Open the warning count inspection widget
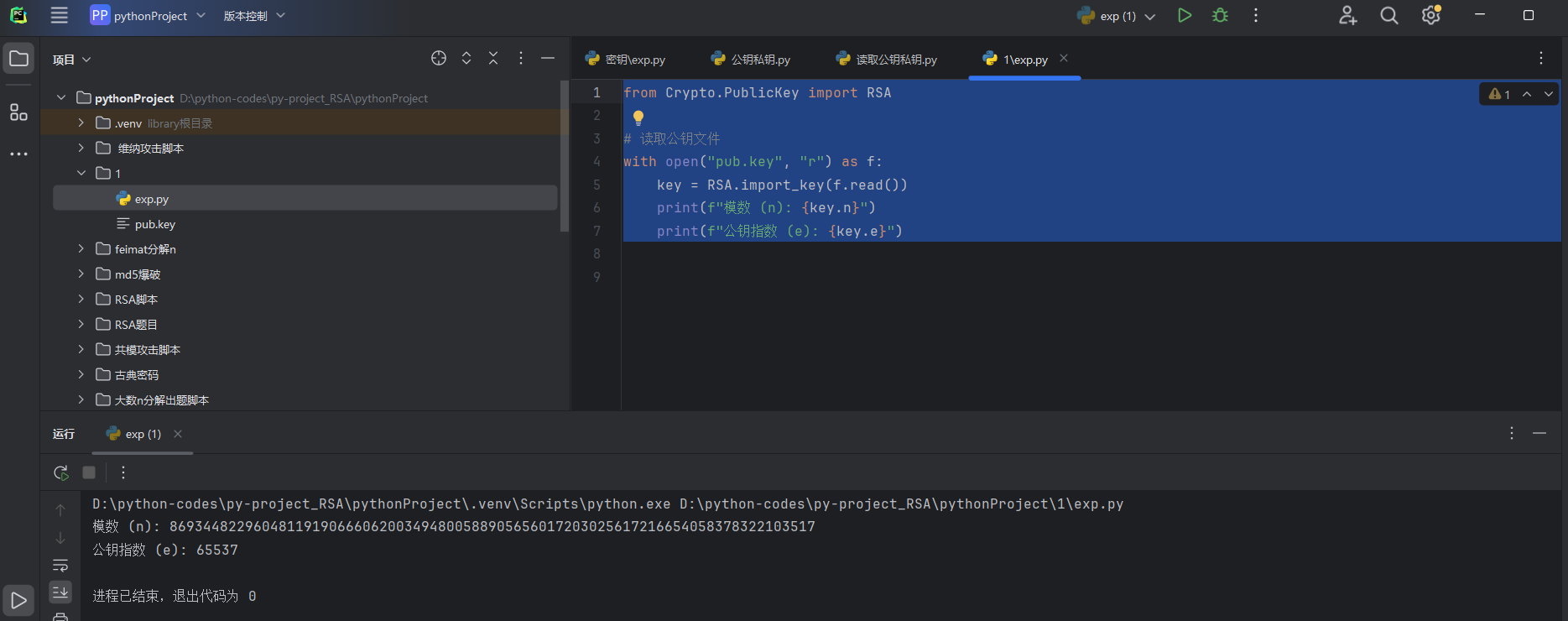Image resolution: width=1568 pixels, height=621 pixels. (x=1500, y=94)
